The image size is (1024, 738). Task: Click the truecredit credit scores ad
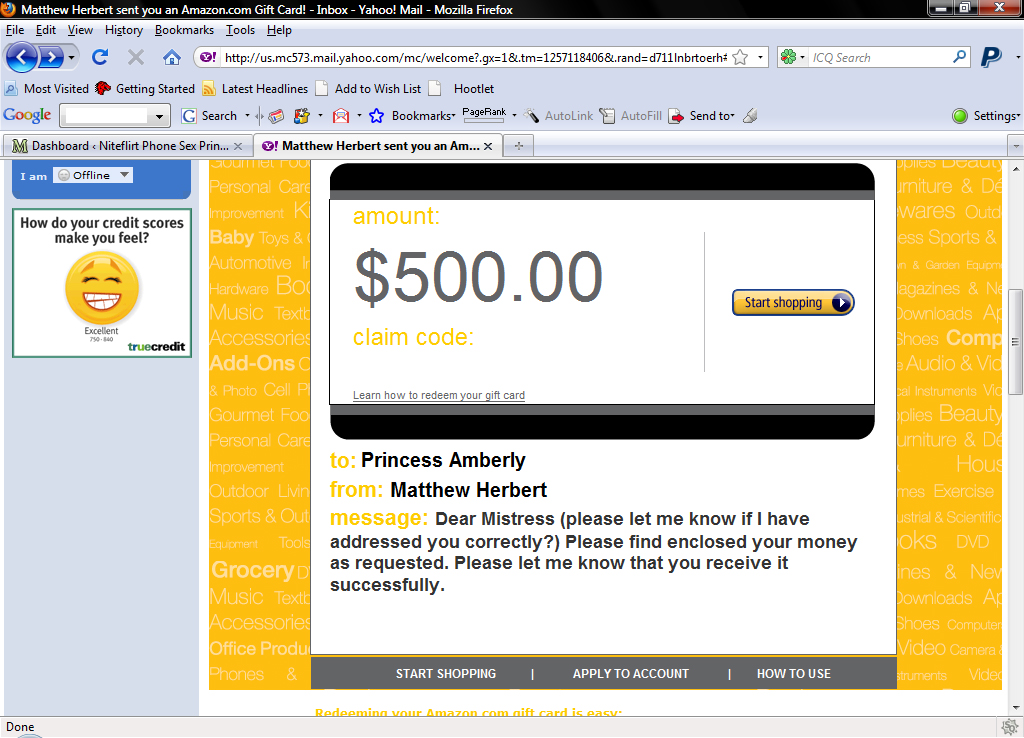click(x=102, y=283)
